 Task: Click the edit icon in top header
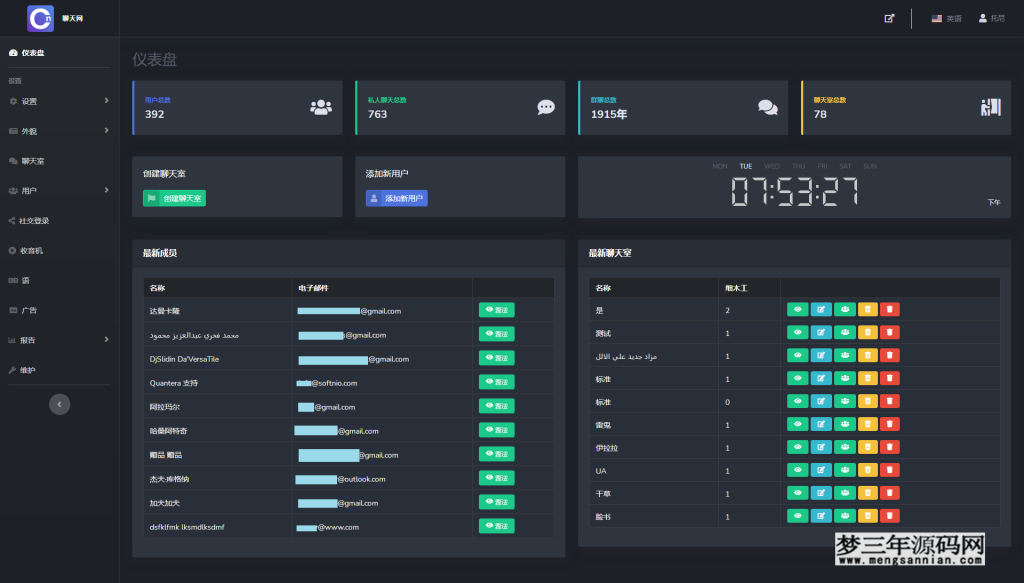pyautogui.click(x=889, y=18)
